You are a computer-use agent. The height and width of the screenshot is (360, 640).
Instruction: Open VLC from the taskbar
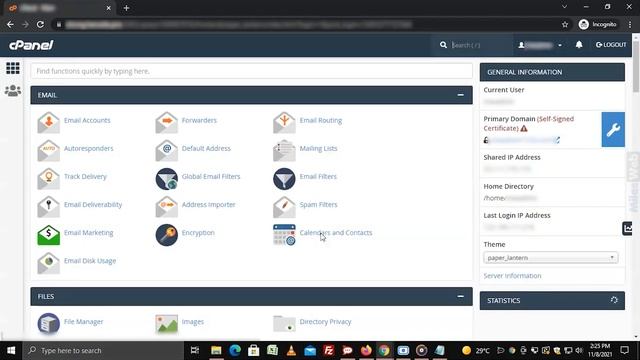pos(291,350)
